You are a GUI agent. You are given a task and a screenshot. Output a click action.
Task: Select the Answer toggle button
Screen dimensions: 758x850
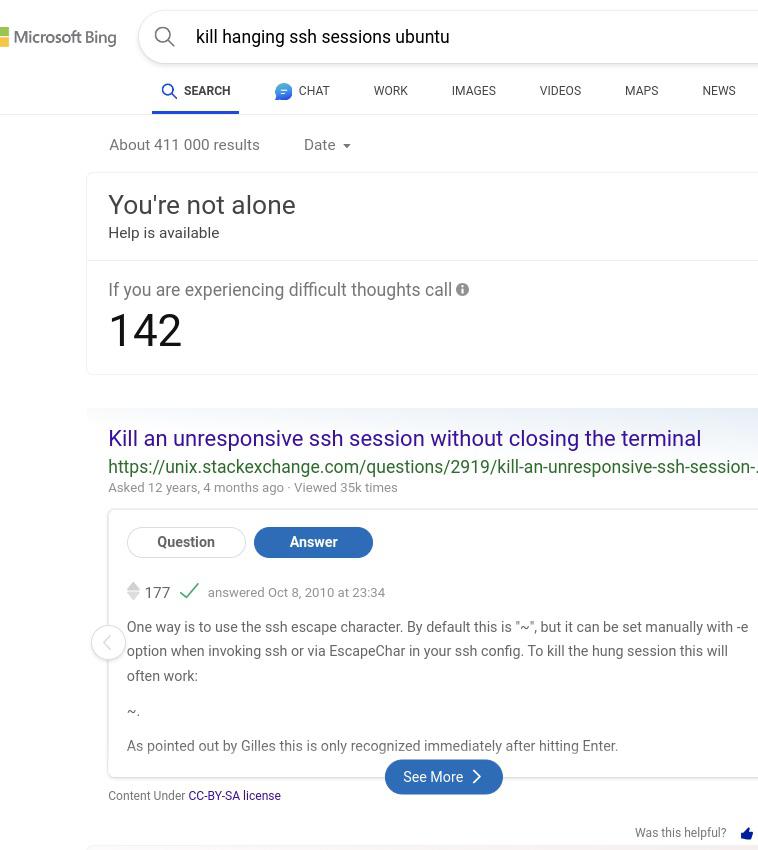tap(313, 542)
